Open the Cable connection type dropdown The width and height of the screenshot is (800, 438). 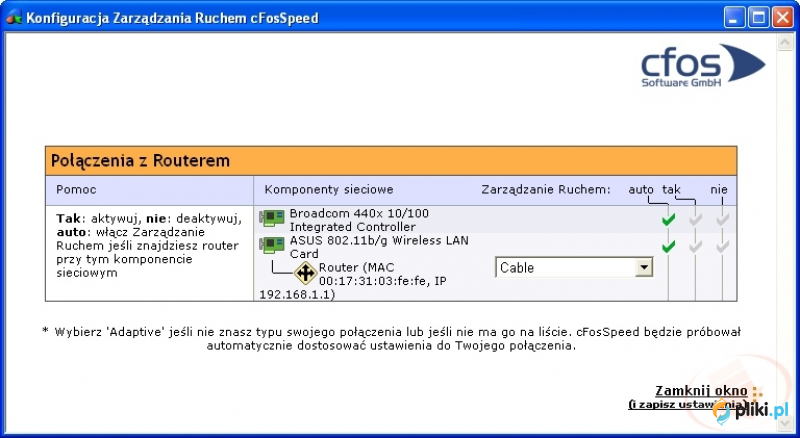(x=574, y=267)
